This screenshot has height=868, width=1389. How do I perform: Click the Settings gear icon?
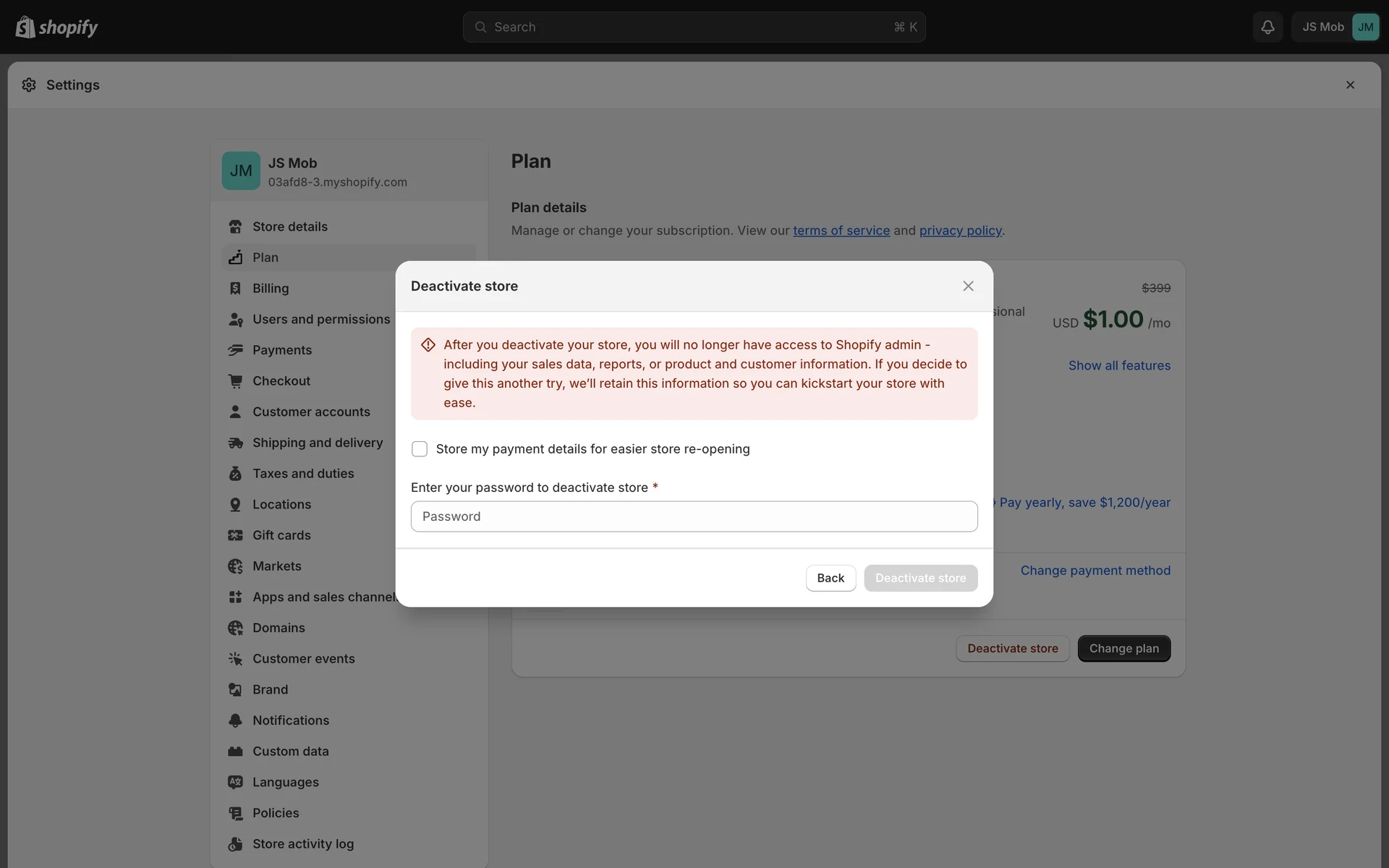point(29,85)
